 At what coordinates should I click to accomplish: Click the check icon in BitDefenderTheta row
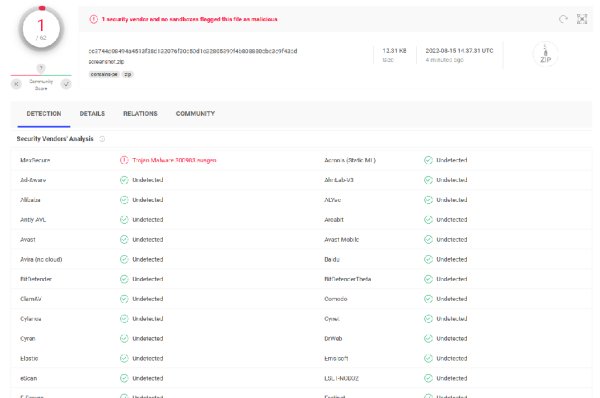(428, 279)
